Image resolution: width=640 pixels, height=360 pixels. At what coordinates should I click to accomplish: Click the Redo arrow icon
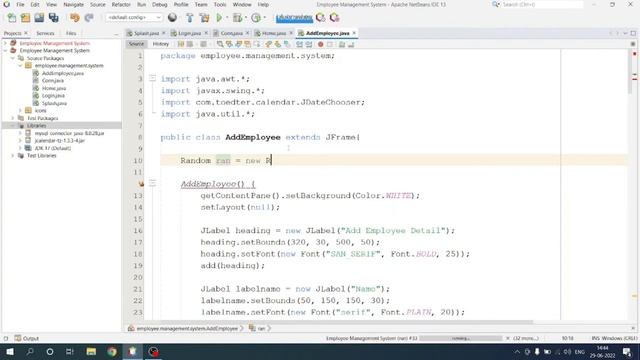coord(89,18)
